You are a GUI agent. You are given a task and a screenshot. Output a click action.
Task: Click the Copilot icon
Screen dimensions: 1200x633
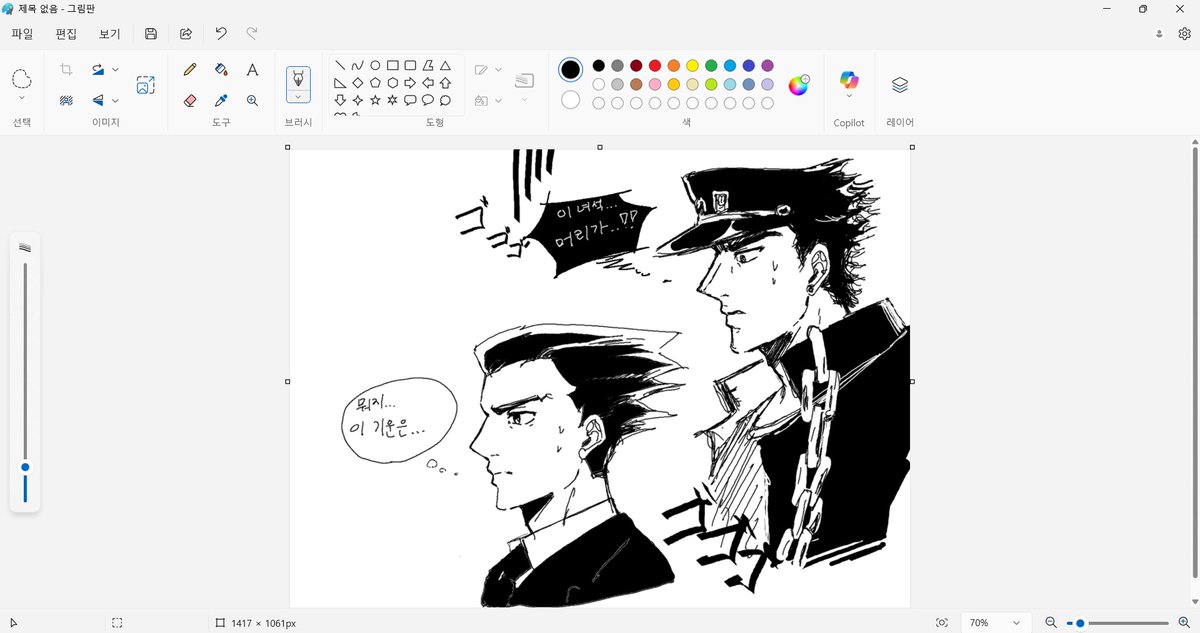point(849,79)
